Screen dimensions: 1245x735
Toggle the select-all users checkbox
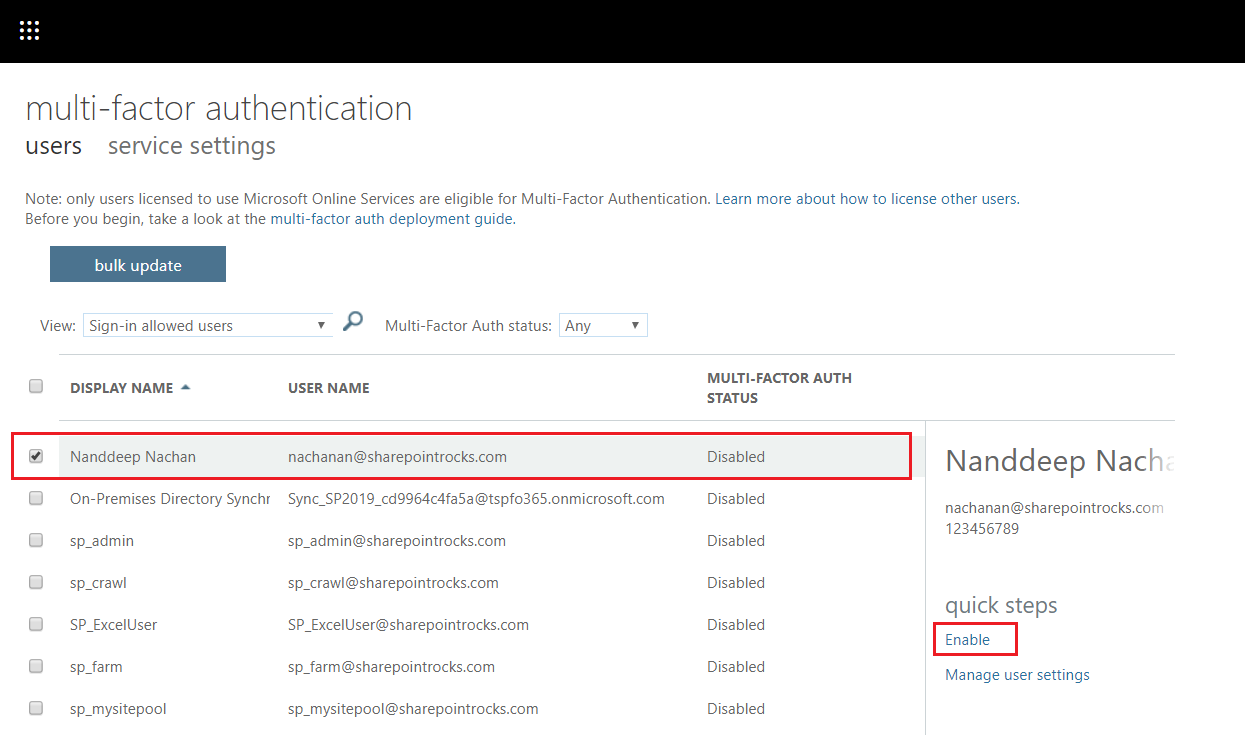36,386
